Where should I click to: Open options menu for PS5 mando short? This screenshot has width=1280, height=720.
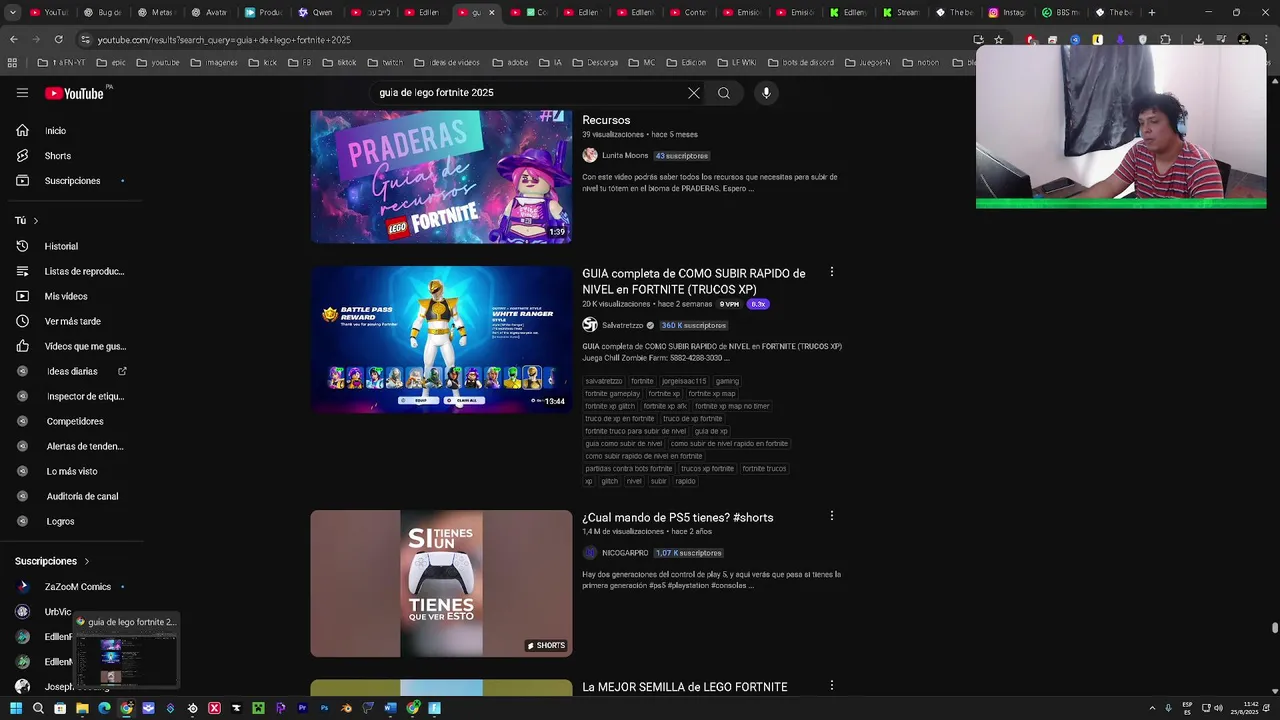pyautogui.click(x=831, y=516)
